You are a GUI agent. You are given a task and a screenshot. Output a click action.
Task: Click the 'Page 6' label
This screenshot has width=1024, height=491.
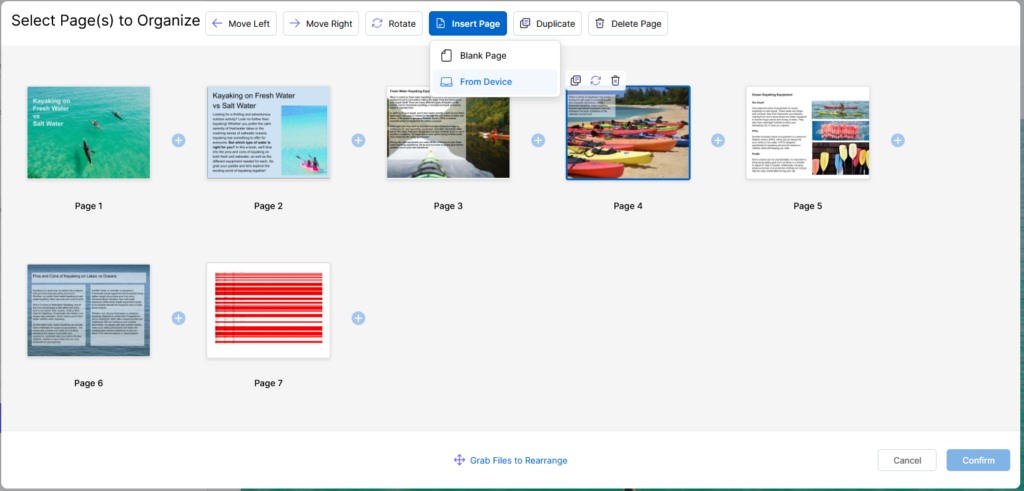point(89,383)
